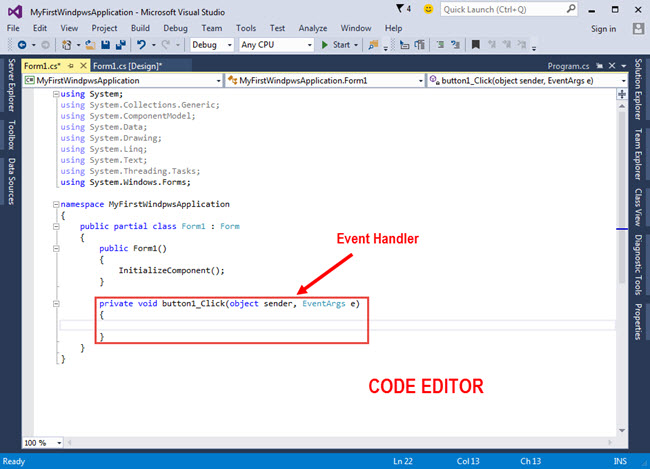Save Form1.cs with the single-disk icon

click(x=106, y=45)
